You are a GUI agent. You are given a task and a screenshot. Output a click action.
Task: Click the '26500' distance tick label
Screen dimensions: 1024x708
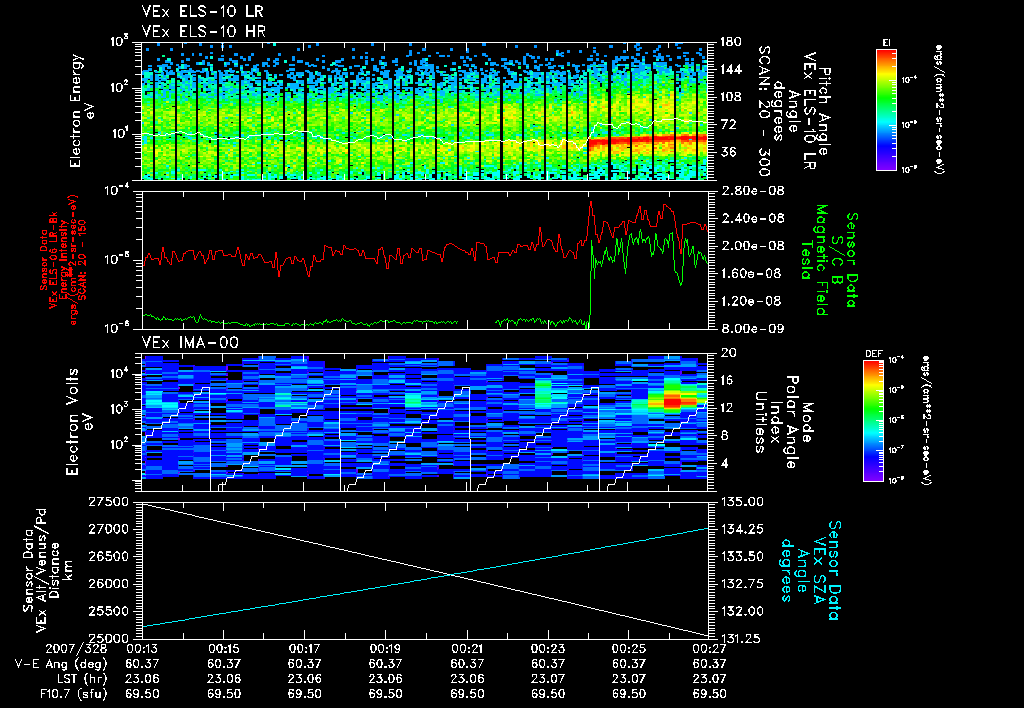coord(108,556)
